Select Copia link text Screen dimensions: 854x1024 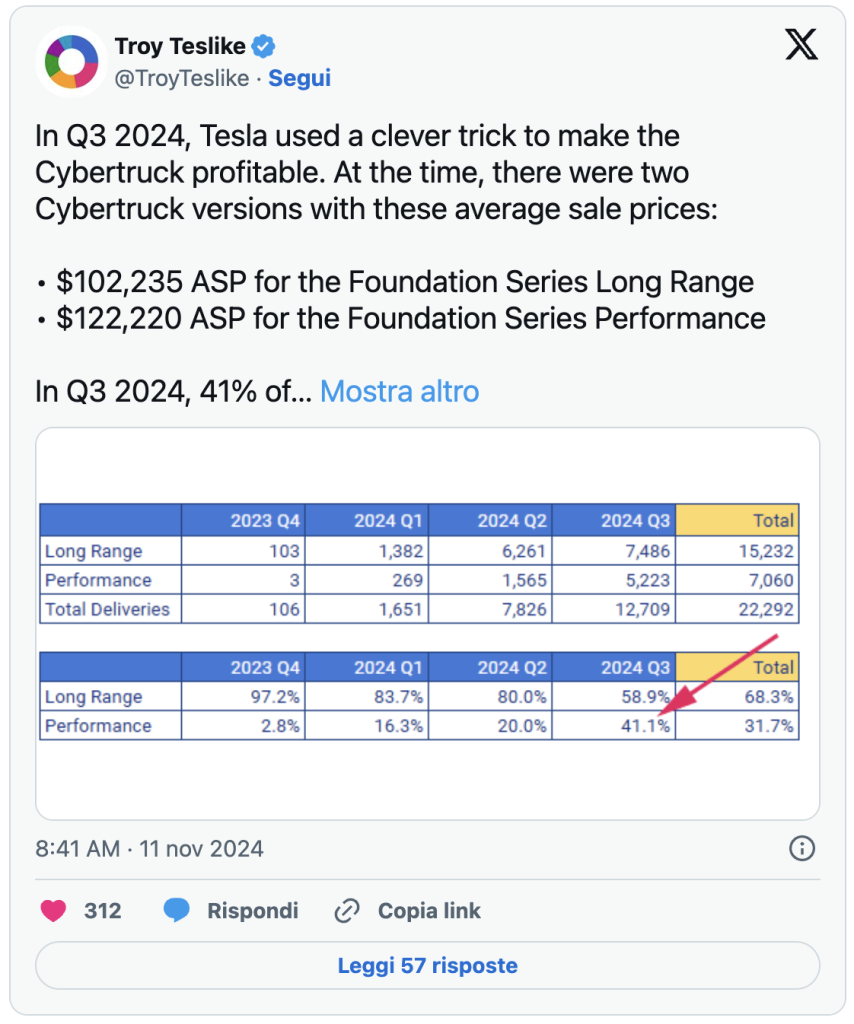(x=429, y=910)
